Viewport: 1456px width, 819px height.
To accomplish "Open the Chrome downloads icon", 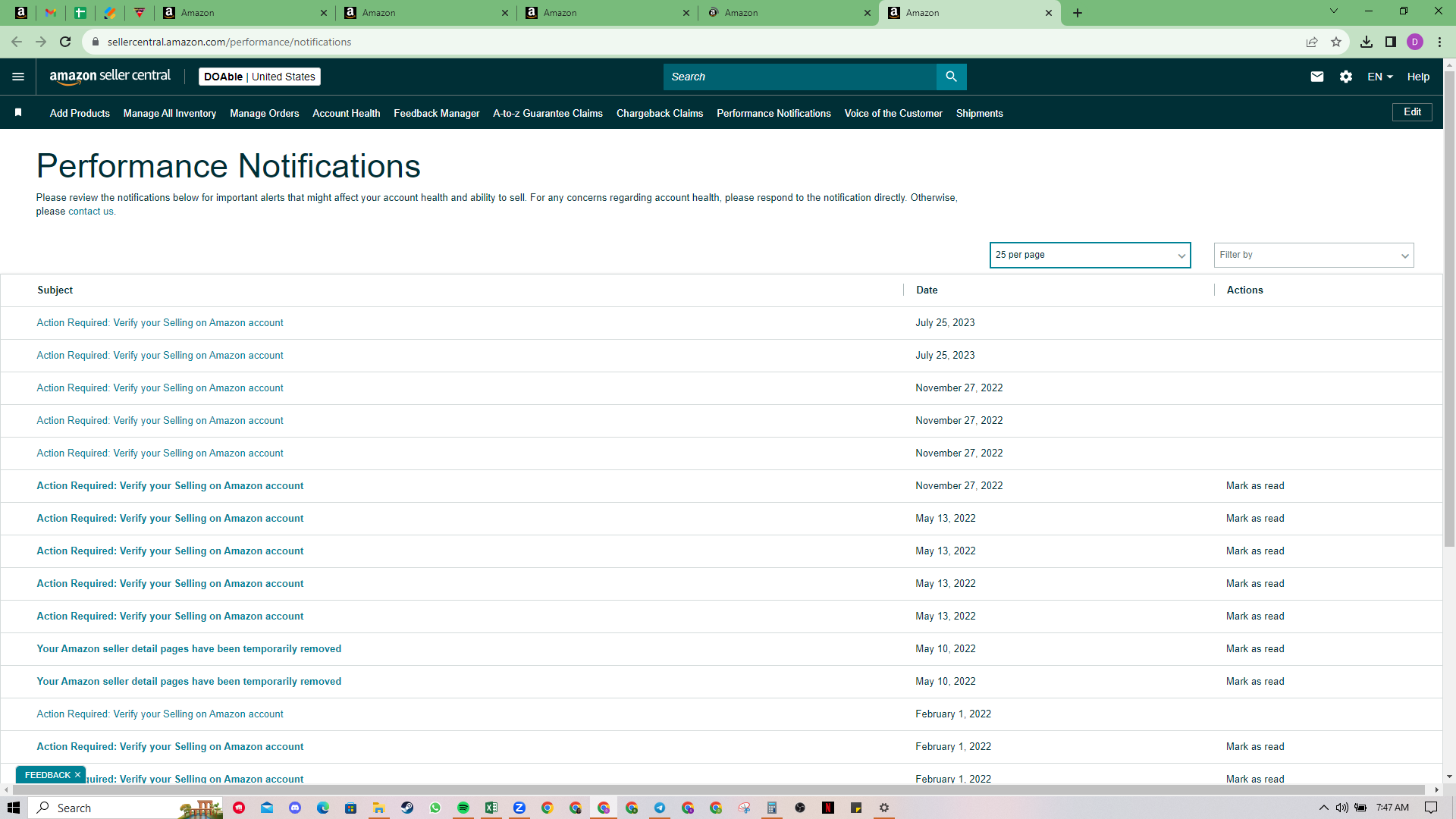I will [1367, 42].
